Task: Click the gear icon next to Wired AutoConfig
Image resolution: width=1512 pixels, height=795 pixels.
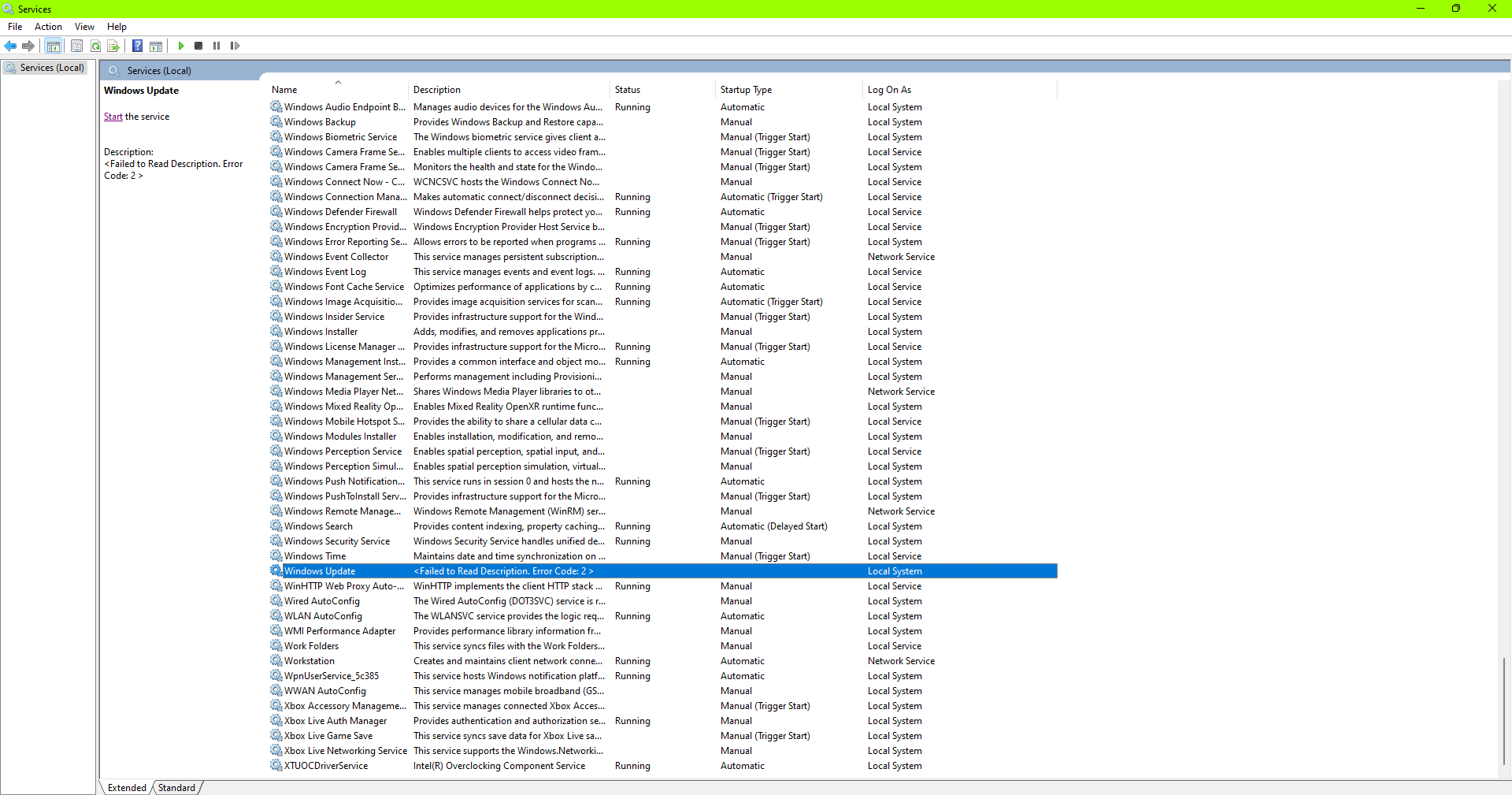Action: point(276,601)
